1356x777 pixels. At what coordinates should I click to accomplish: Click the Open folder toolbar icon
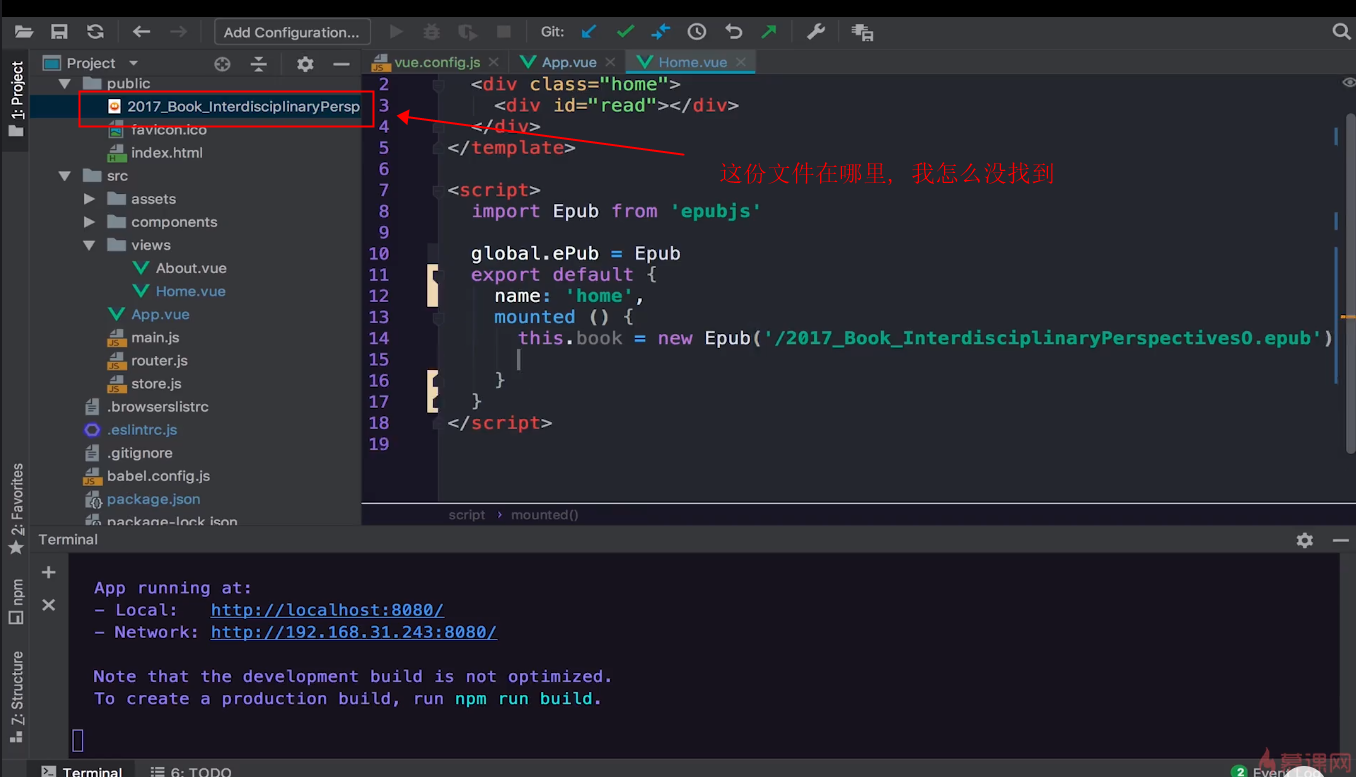pyautogui.click(x=24, y=32)
